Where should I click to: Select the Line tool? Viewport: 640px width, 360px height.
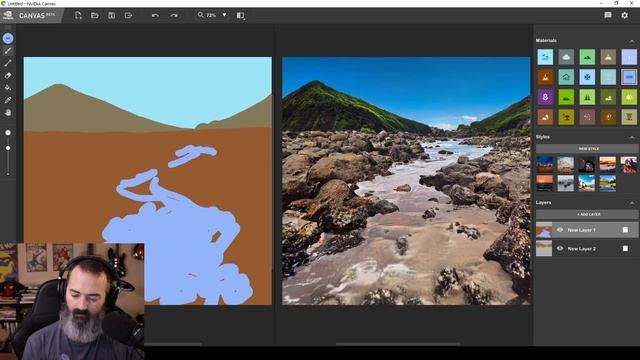tap(8, 63)
